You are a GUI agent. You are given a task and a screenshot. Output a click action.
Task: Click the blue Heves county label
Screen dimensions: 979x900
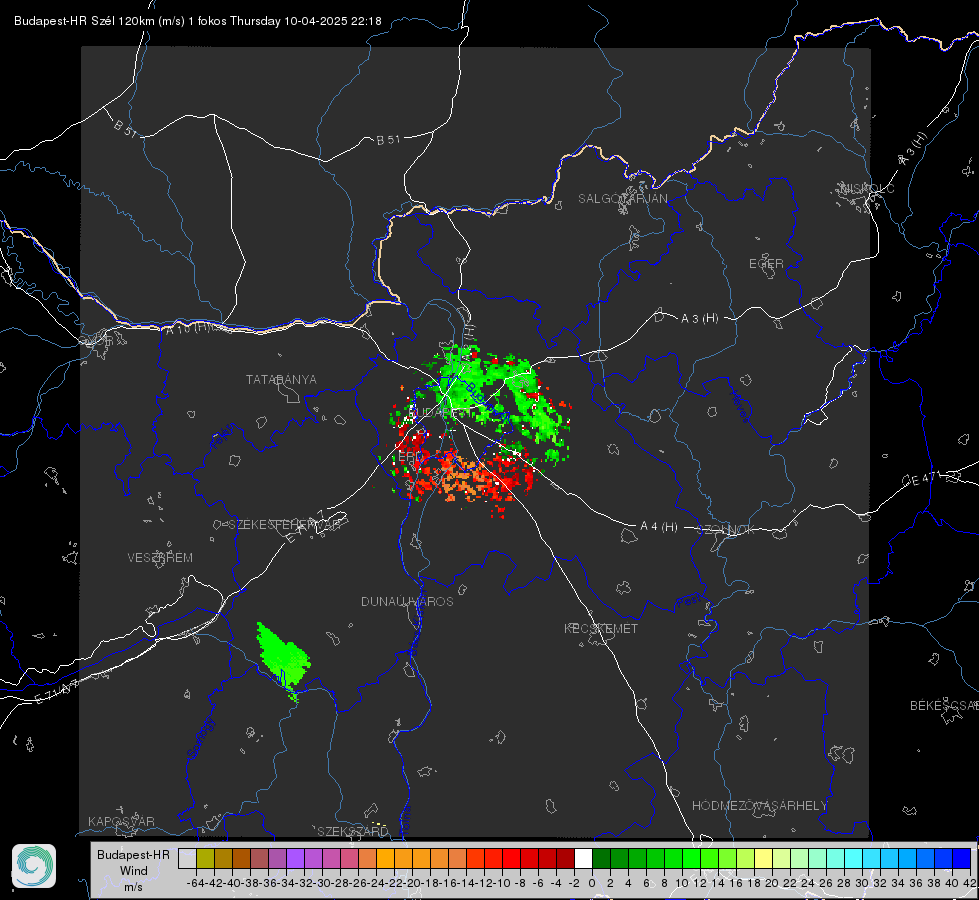click(x=739, y=406)
